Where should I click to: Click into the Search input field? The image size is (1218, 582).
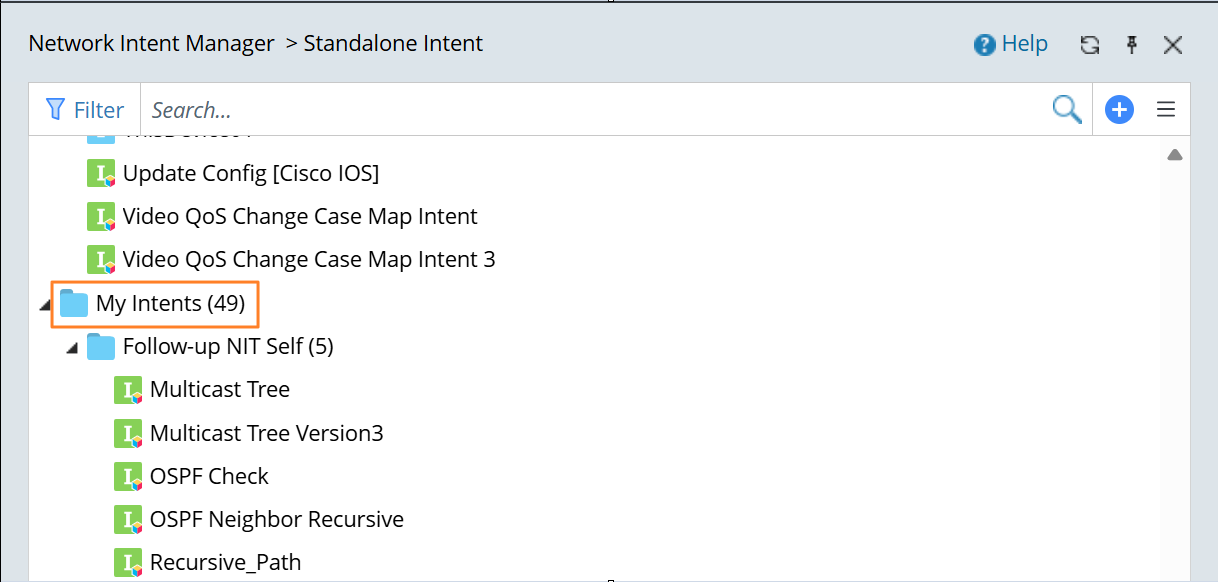point(590,110)
